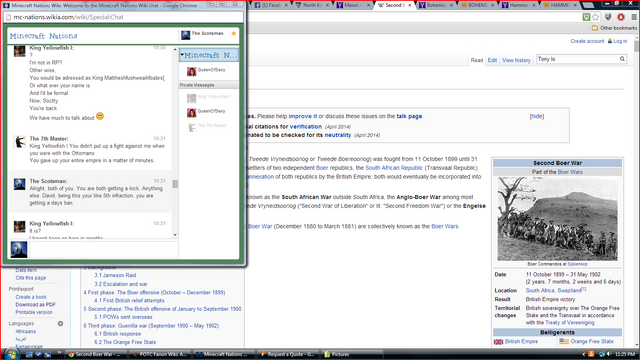Click the Wikipedia search magnifier icon
The image size is (640, 360).
tap(622, 59)
